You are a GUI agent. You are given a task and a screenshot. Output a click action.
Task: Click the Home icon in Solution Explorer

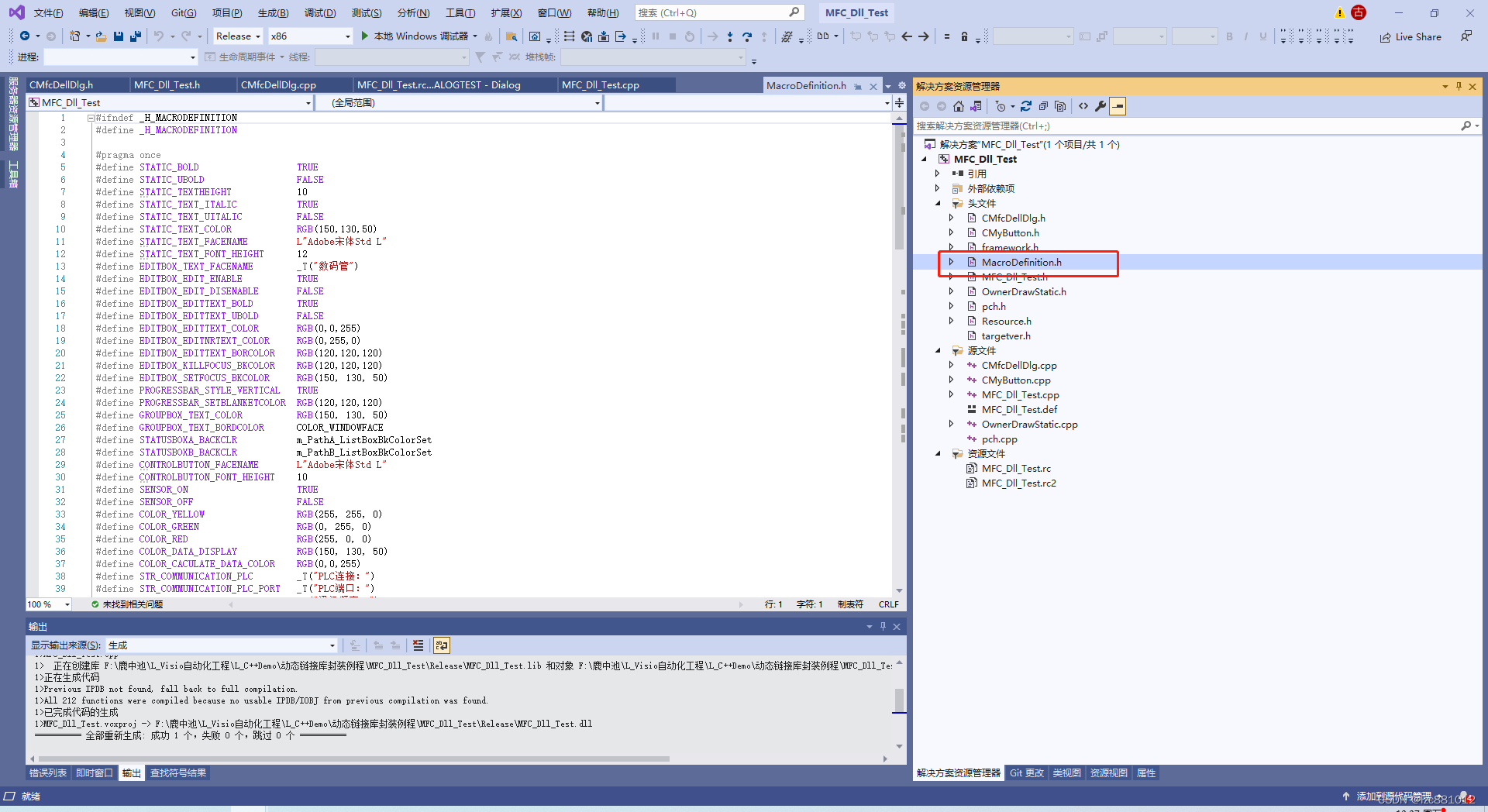tap(959, 106)
